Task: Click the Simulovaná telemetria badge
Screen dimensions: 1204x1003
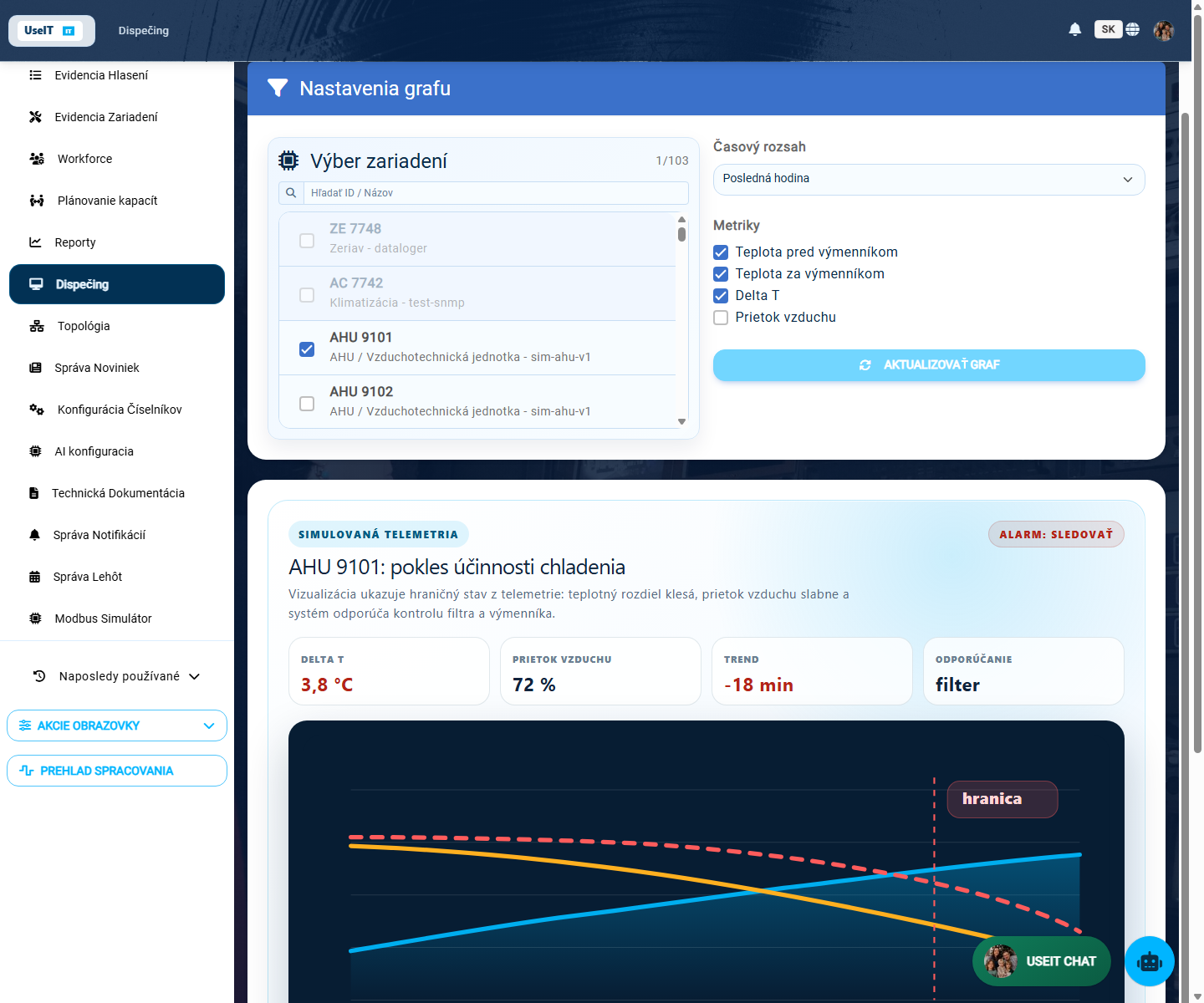Action: (x=379, y=534)
